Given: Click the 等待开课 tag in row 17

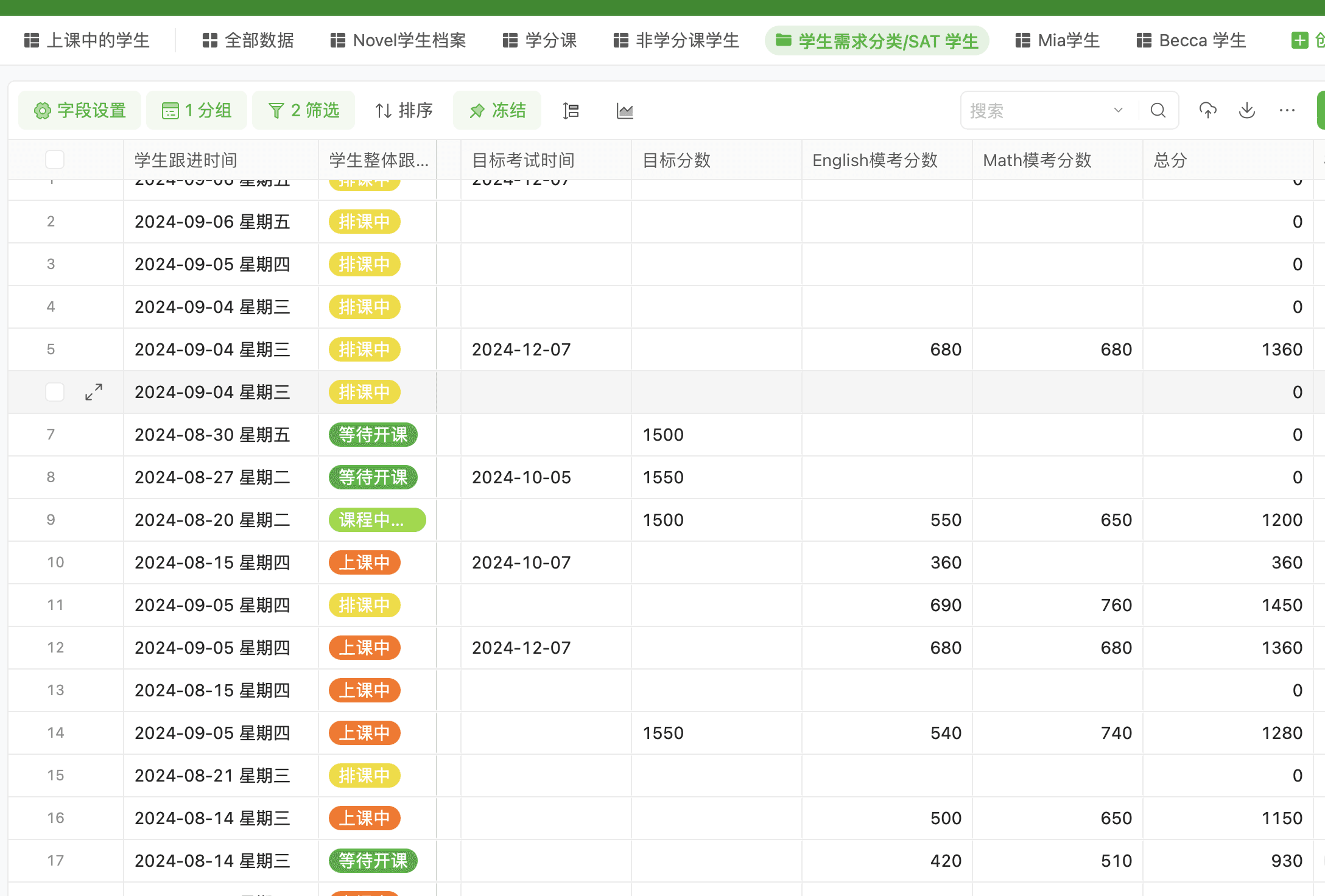Looking at the screenshot, I should point(373,861).
